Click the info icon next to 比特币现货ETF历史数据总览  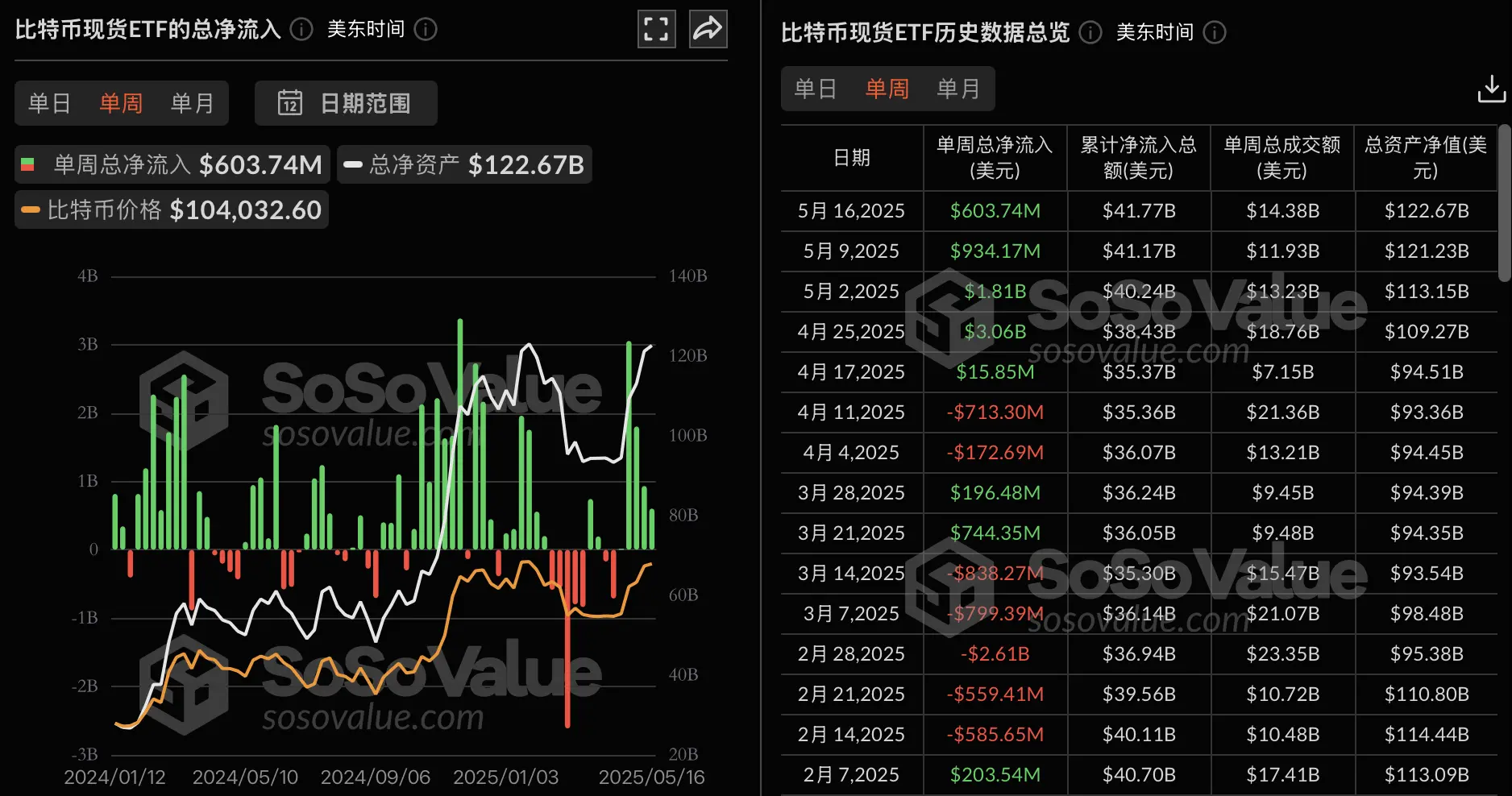[x=1090, y=34]
